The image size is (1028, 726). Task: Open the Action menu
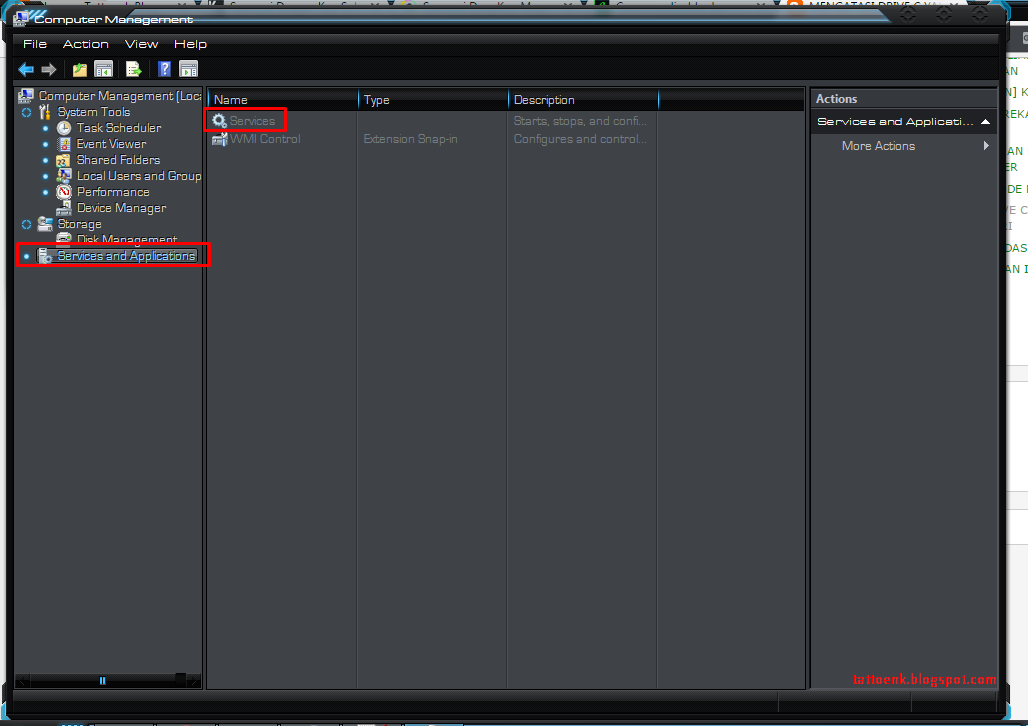point(85,43)
